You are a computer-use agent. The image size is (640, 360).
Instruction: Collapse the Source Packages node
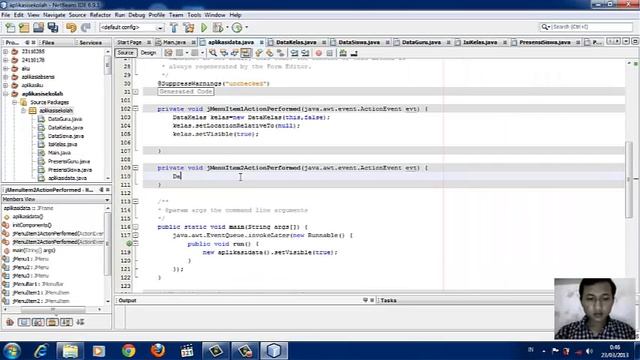click(14, 102)
